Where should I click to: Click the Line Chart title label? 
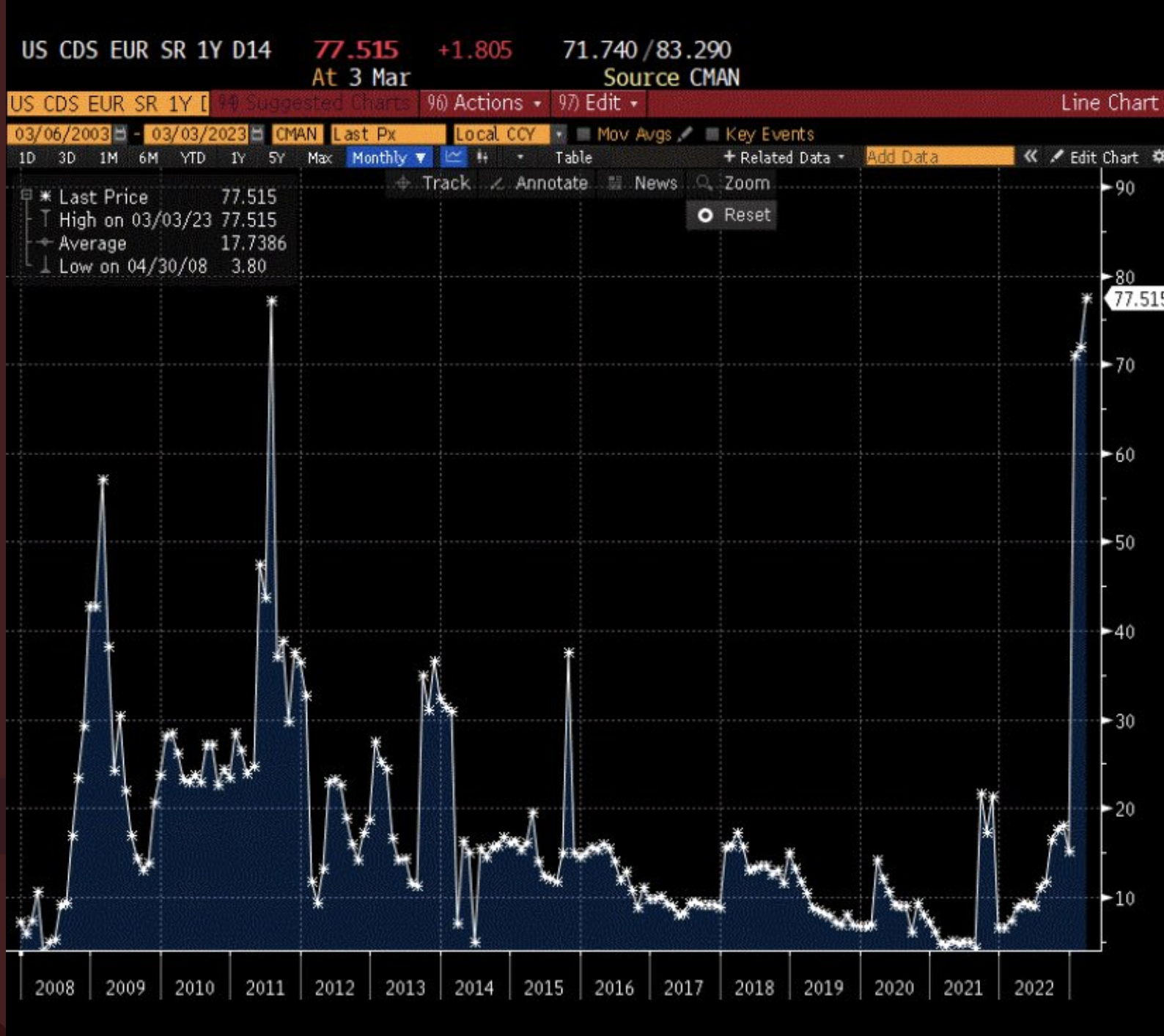(1109, 103)
